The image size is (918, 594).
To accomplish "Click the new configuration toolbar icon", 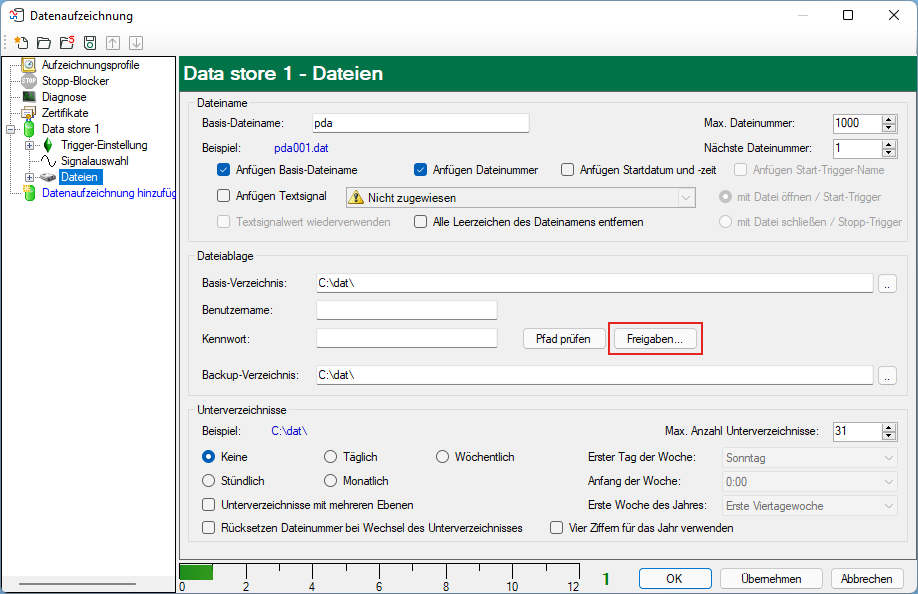I will tap(21, 43).
